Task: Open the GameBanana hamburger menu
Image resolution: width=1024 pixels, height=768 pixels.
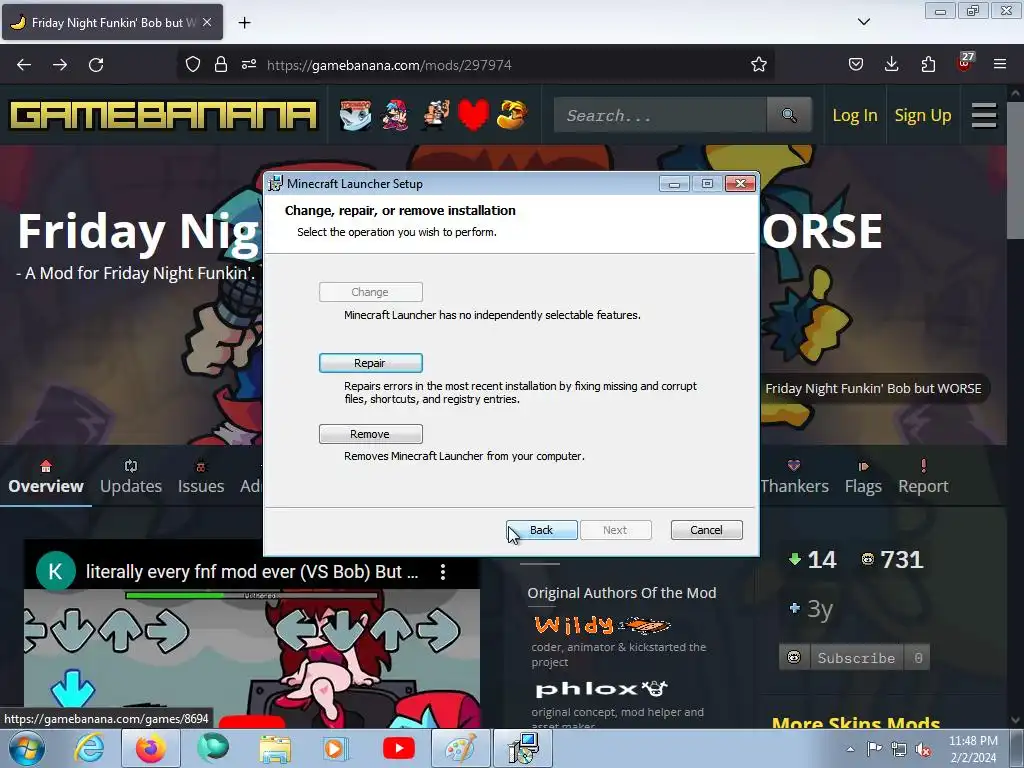Action: pyautogui.click(x=984, y=116)
